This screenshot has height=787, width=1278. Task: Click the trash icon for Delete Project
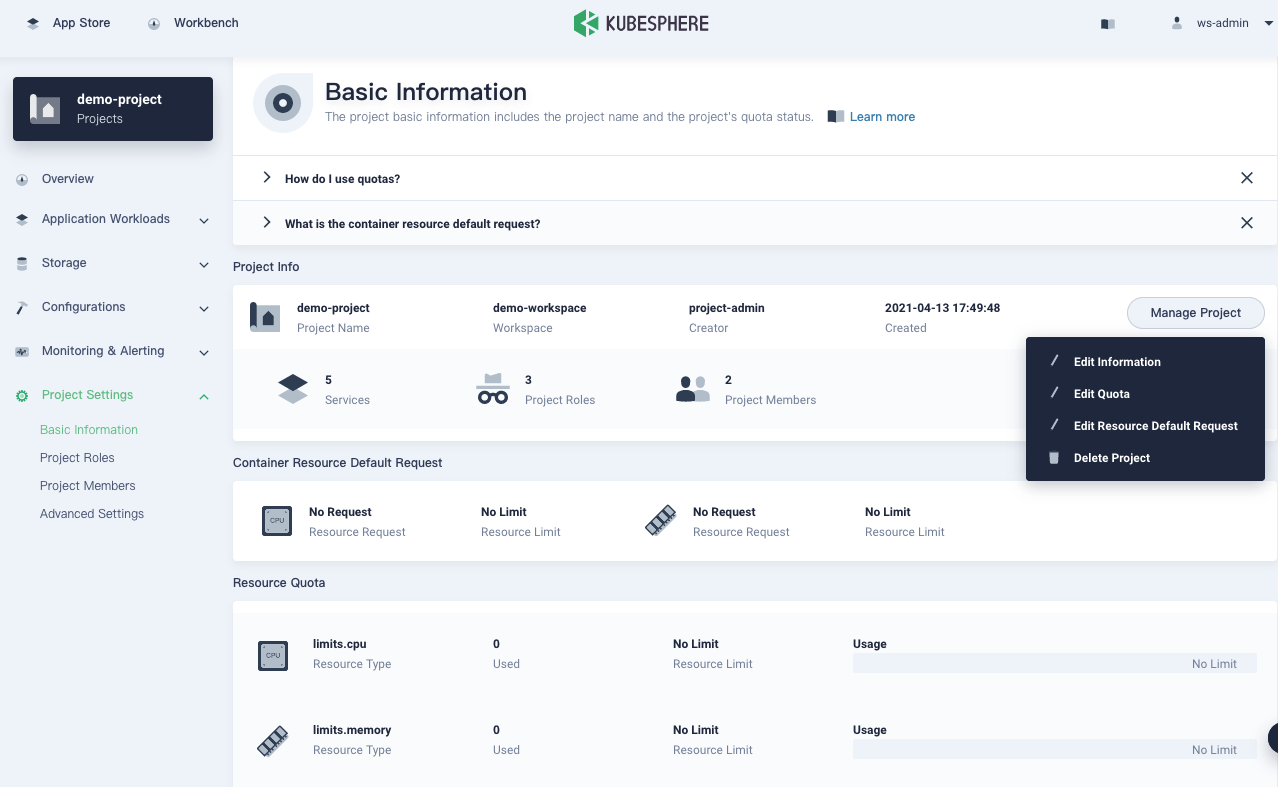coord(1054,458)
